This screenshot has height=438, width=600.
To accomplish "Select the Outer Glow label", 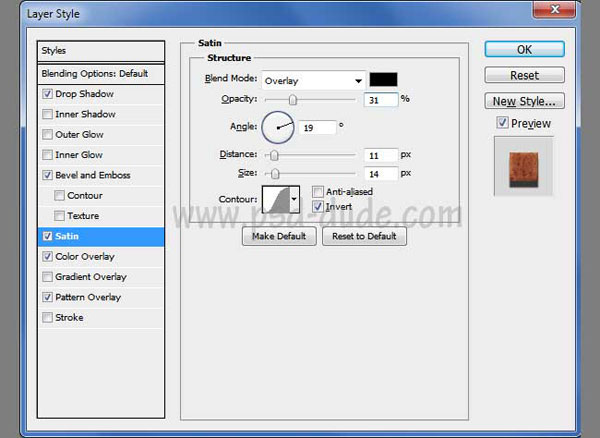I will pos(79,134).
